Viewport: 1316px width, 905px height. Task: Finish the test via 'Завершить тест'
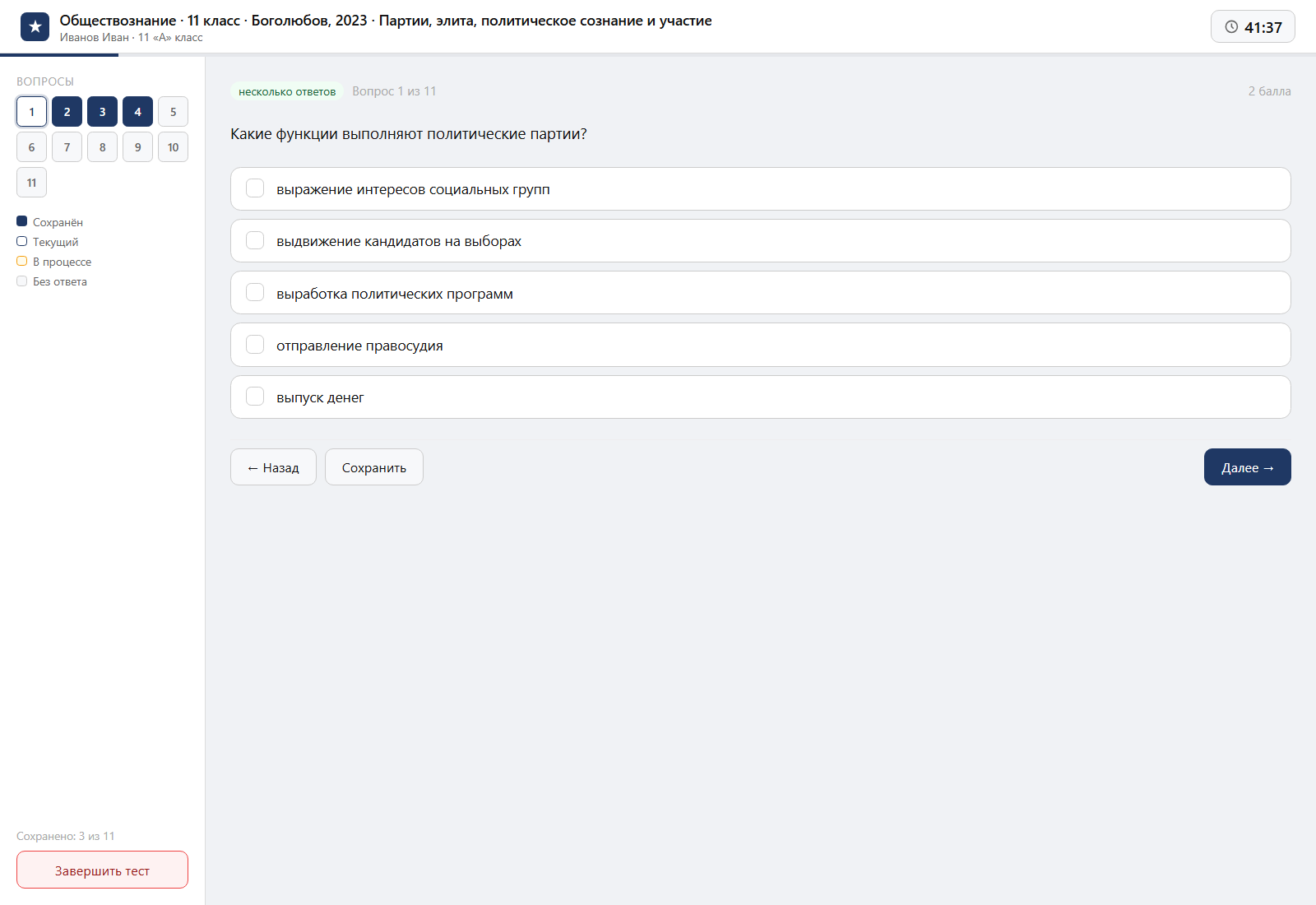pos(102,870)
